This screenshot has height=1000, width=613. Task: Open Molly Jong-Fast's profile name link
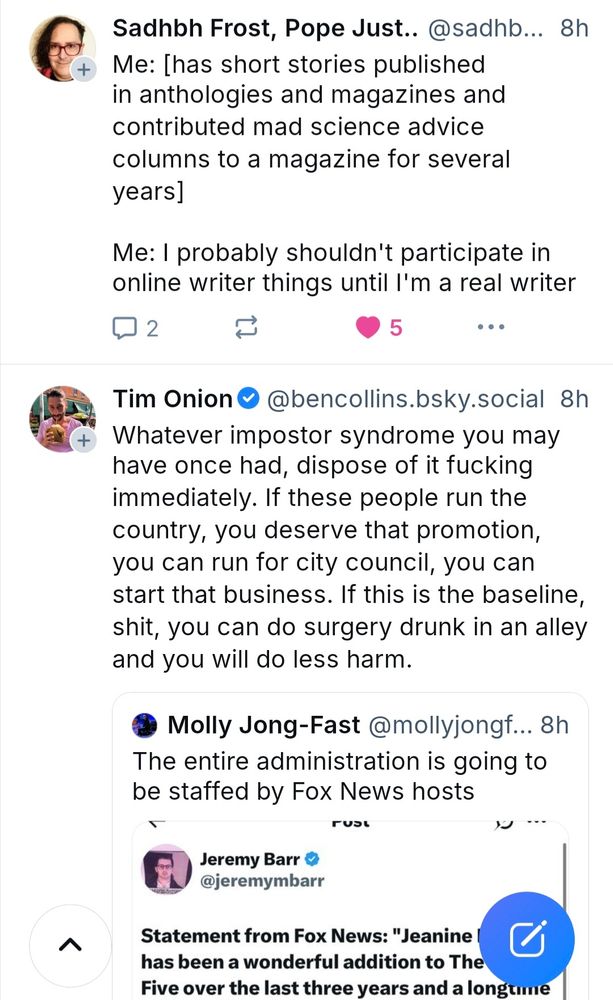(263, 724)
